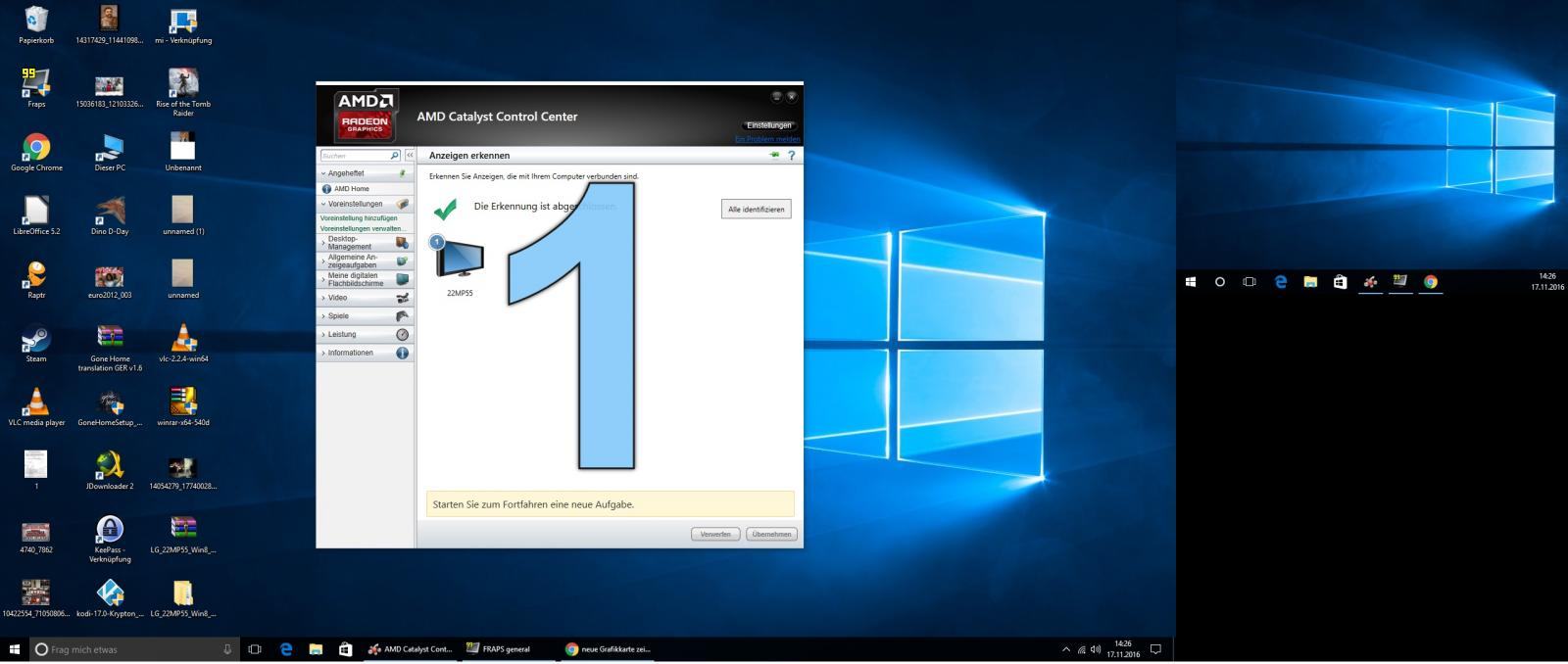This screenshot has width=1568, height=664.
Task: Select the vlc-2.2.4-win64 installer icon
Action: point(183,344)
